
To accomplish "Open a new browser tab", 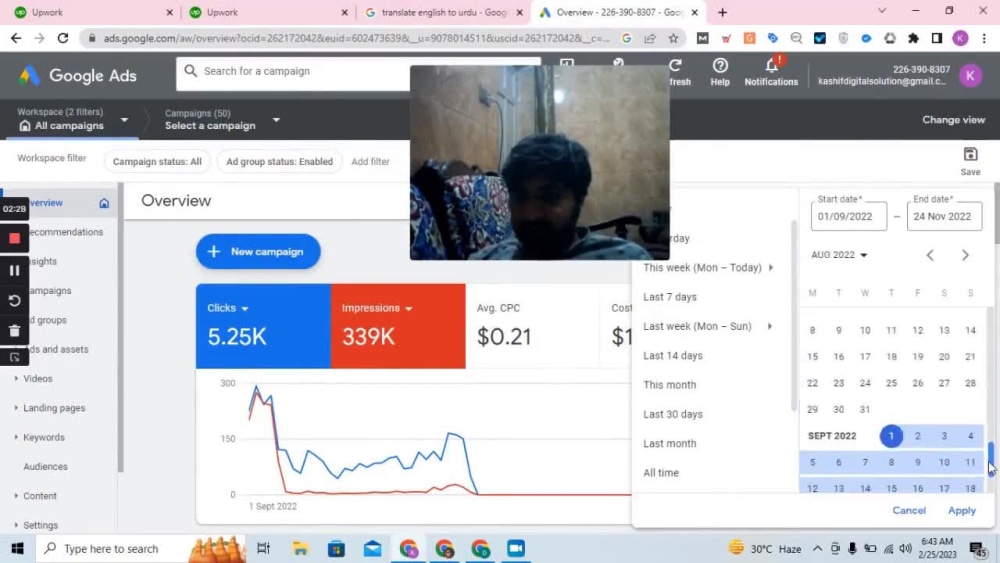I will pyautogui.click(x=722, y=12).
